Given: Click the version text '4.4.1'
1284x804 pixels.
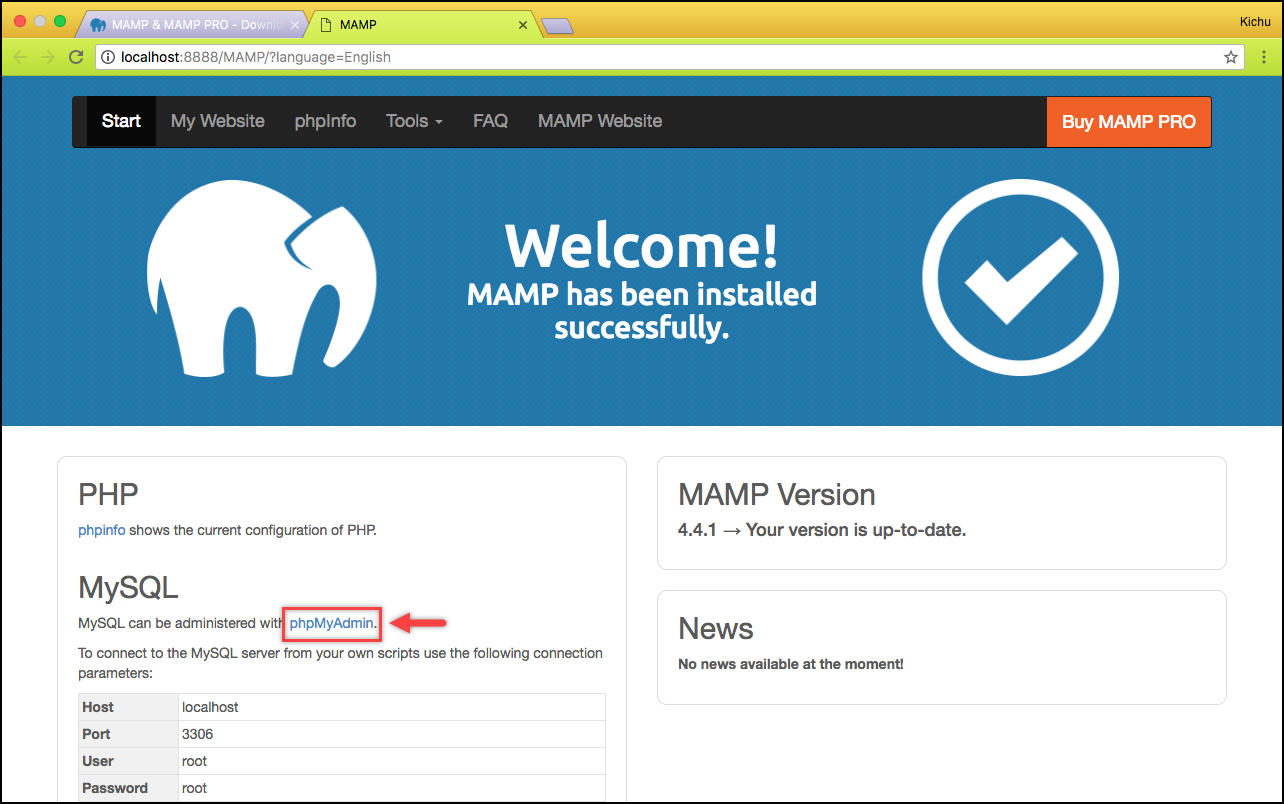Looking at the screenshot, I should [x=697, y=530].
